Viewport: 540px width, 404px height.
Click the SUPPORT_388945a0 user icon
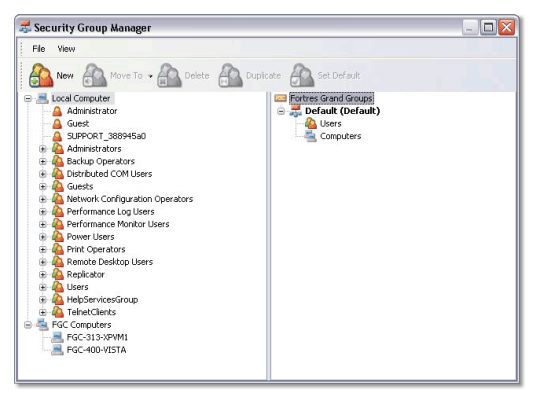[57, 136]
